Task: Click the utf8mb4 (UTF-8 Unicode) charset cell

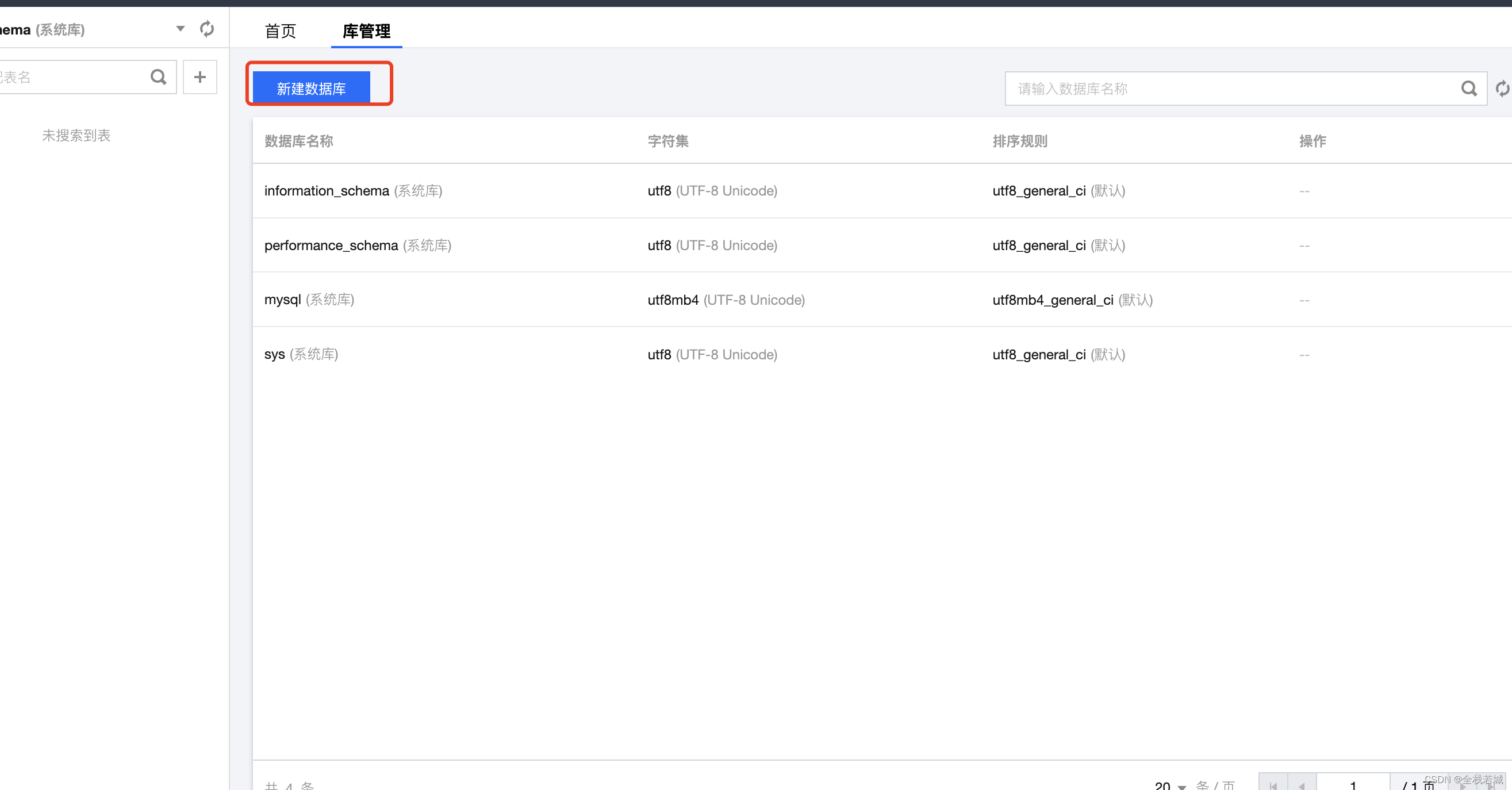Action: click(726, 300)
